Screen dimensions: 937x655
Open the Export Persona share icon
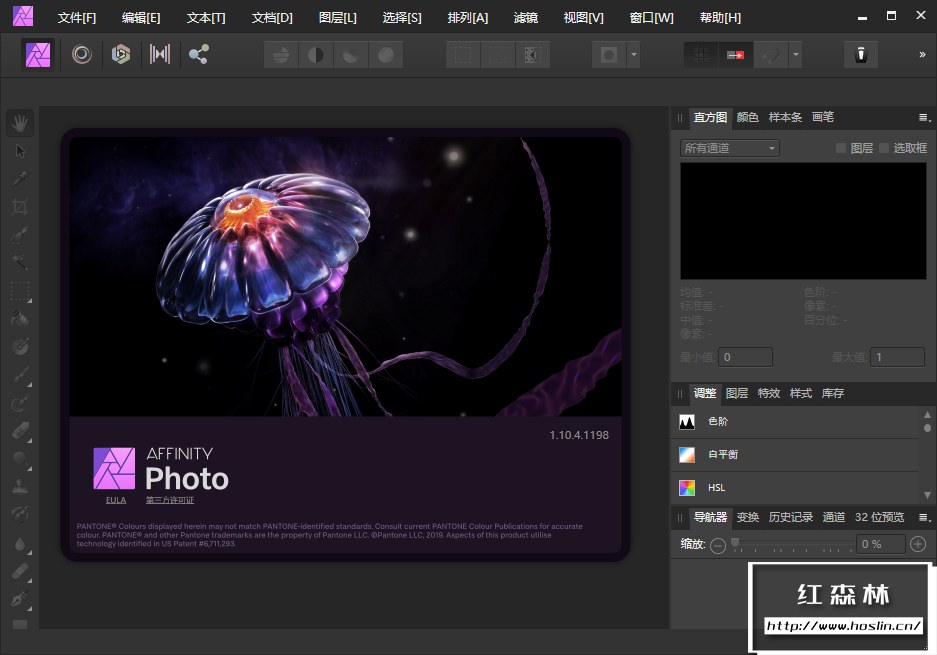[x=198, y=55]
